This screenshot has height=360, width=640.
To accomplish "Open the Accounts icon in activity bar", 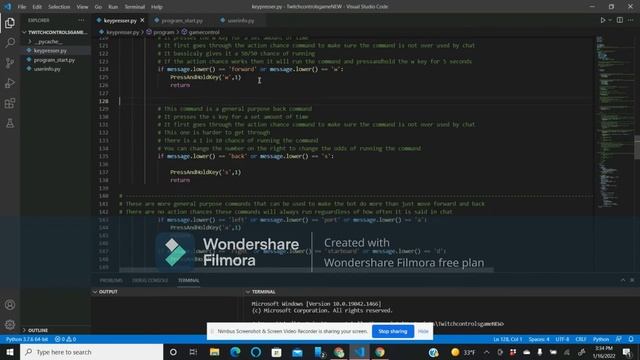I will click(x=10, y=304).
